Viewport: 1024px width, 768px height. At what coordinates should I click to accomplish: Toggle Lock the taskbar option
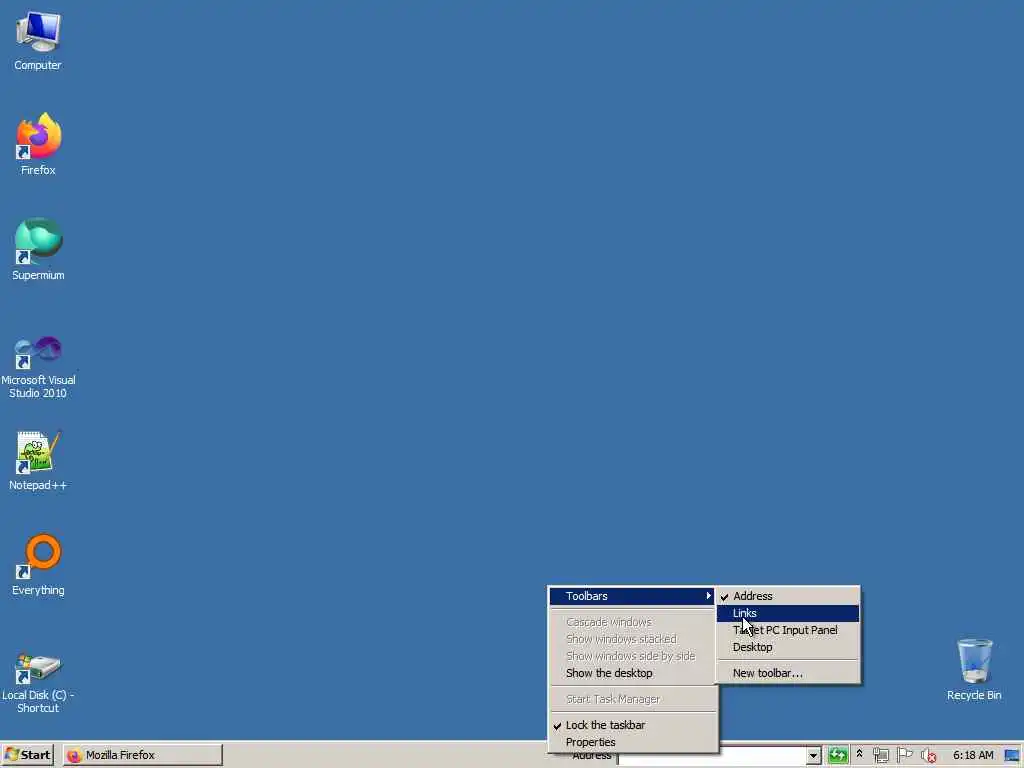[x=632, y=726]
